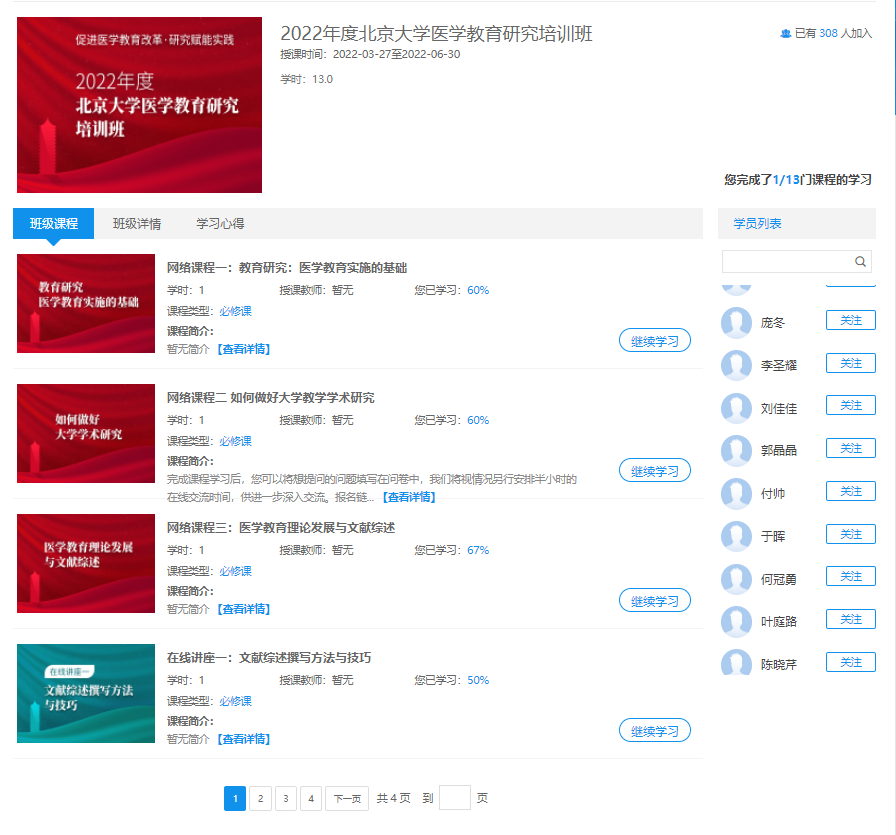Follow student 庞冬 with 关注 button

(x=851, y=321)
